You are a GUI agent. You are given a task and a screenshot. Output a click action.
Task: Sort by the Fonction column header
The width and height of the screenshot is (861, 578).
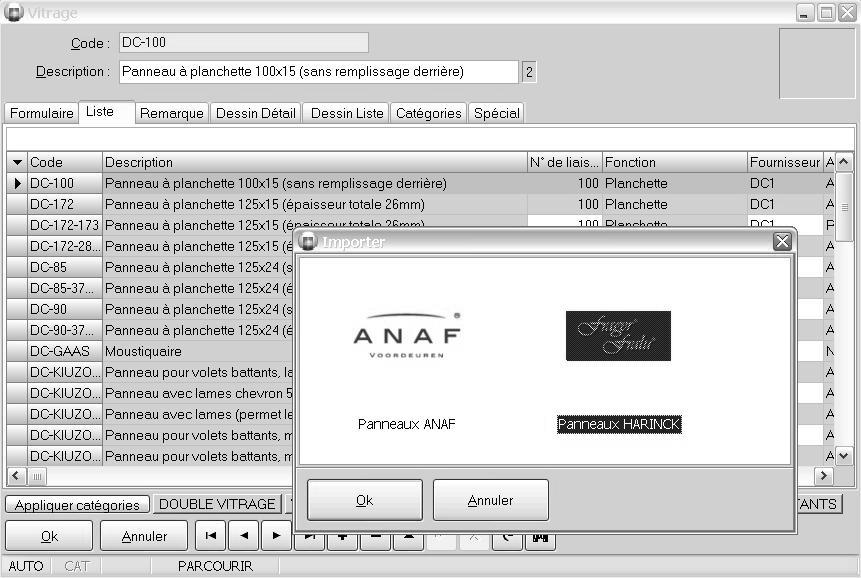pos(675,162)
